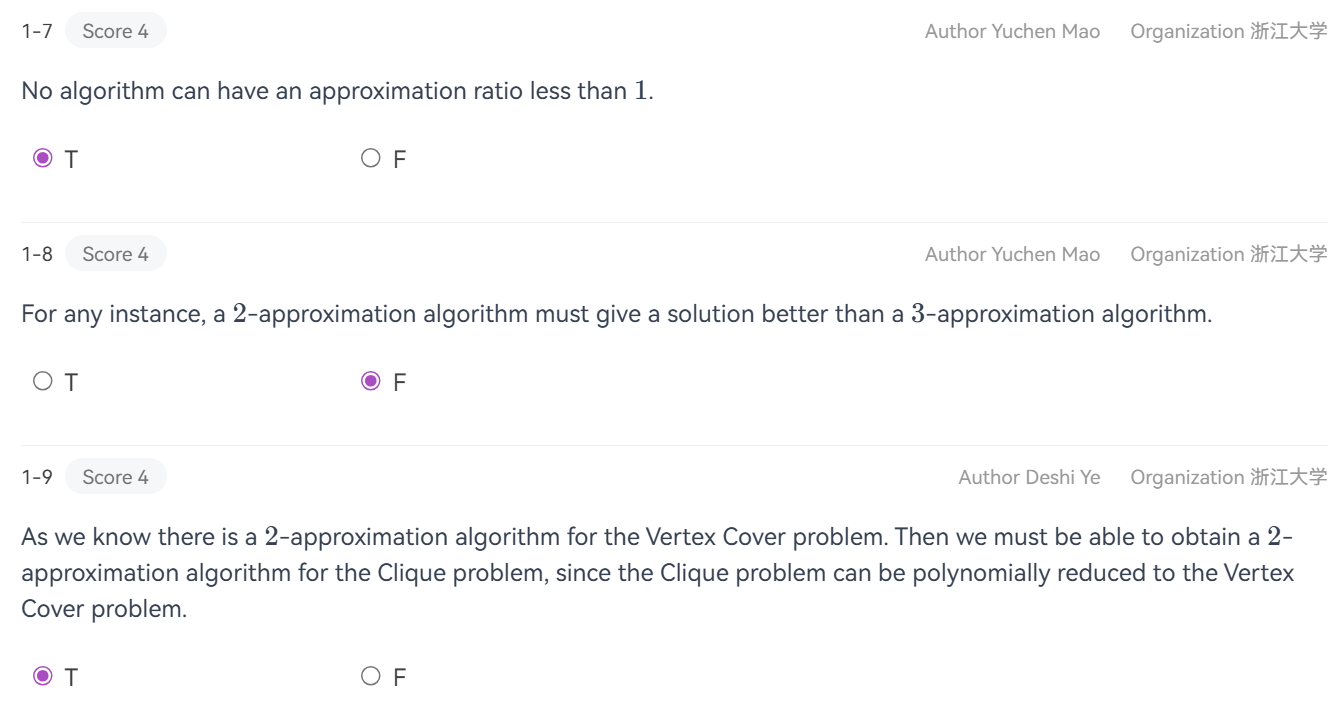
Task: Click Author Yuchen Mao on question 1-7
Action: point(1012,31)
